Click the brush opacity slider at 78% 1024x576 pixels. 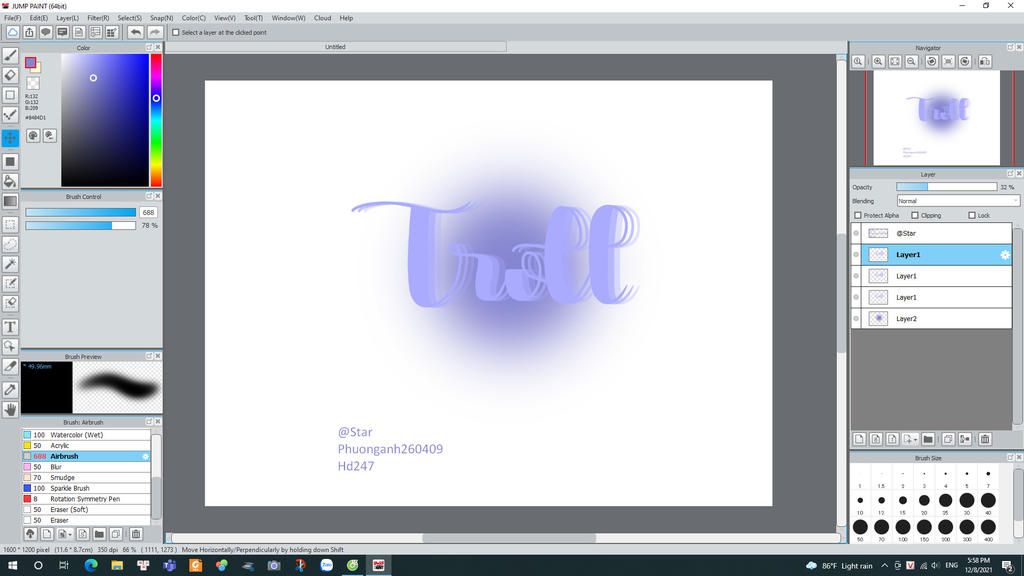coord(80,225)
